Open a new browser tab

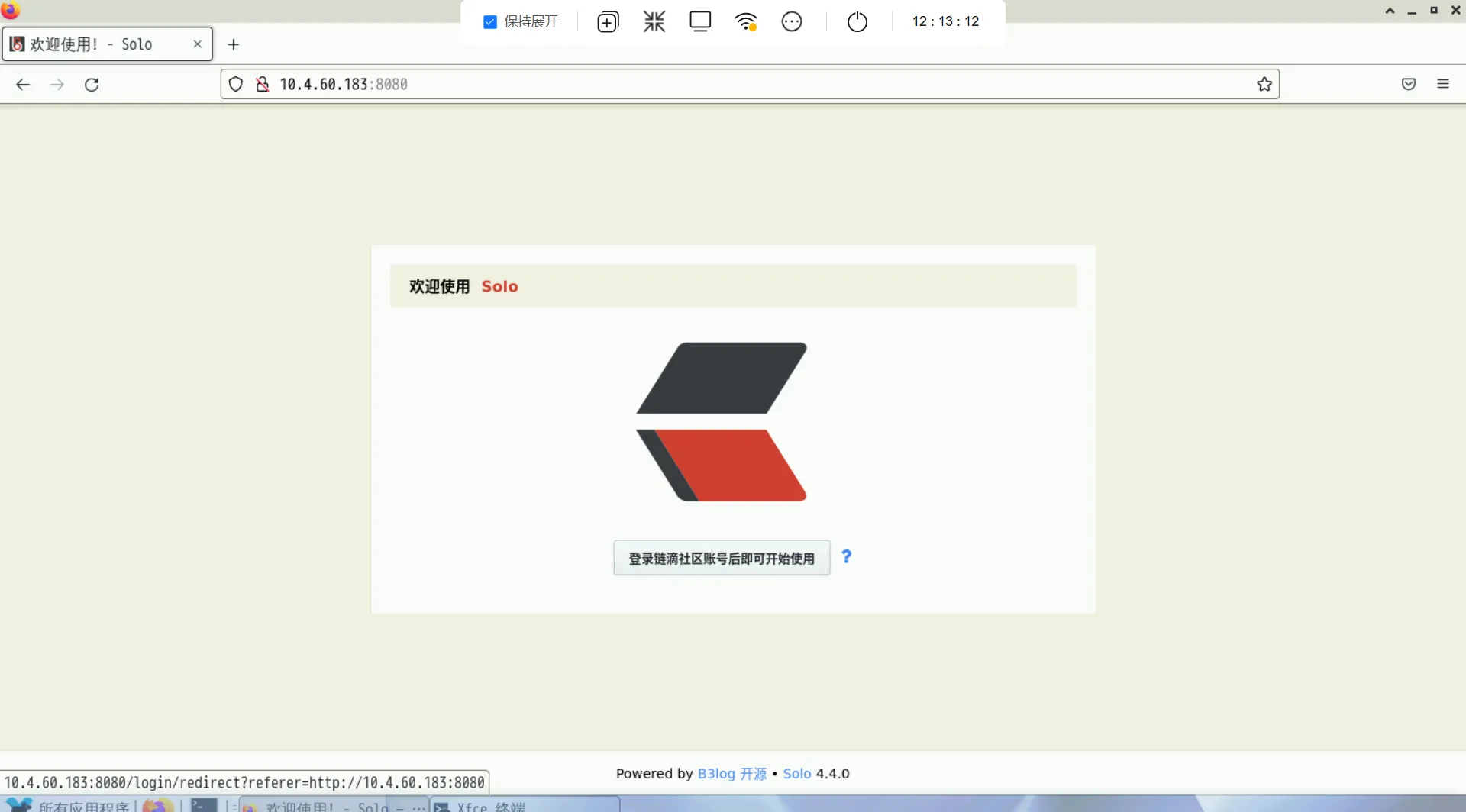[234, 44]
